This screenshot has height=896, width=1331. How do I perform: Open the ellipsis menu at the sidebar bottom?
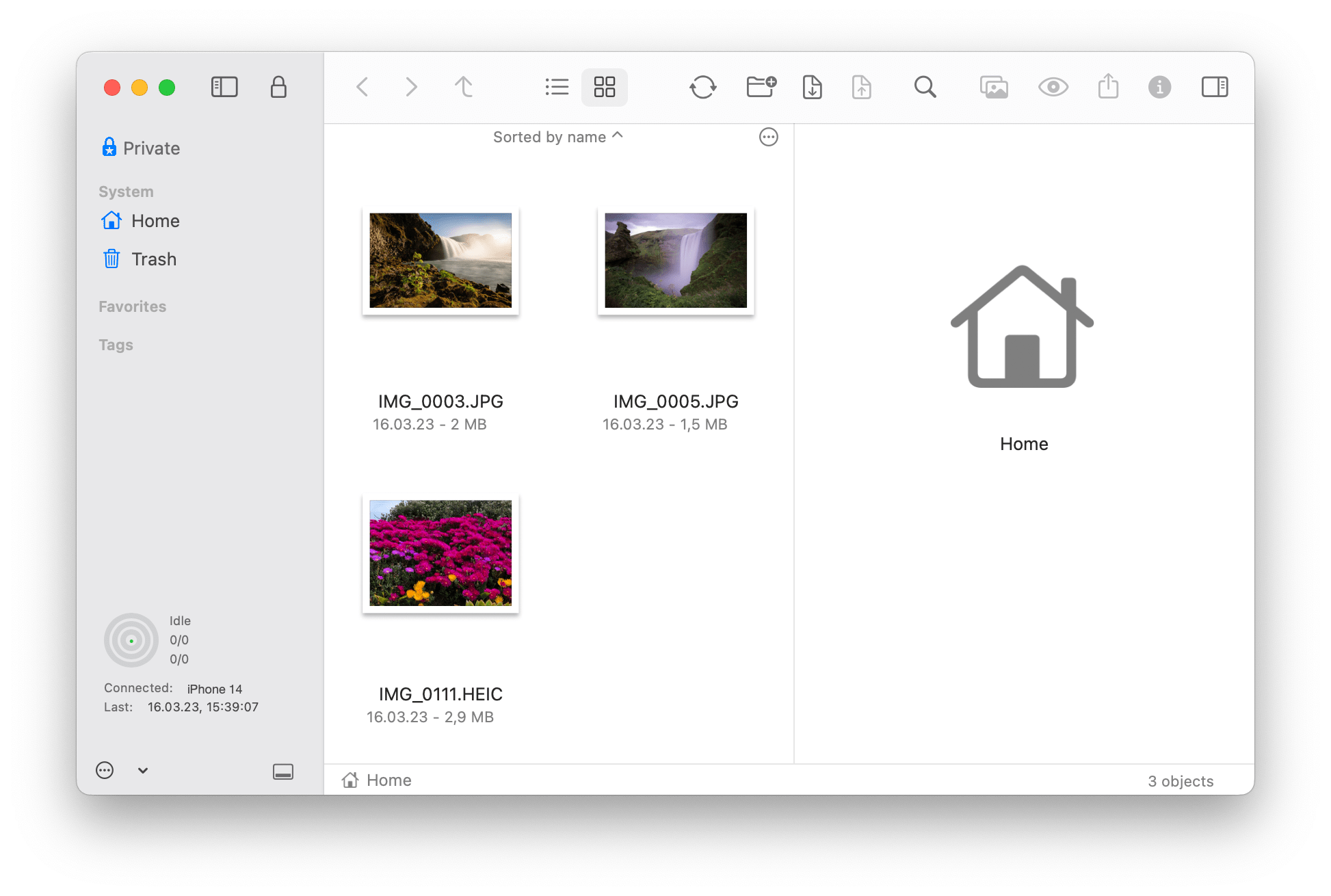pyautogui.click(x=104, y=770)
